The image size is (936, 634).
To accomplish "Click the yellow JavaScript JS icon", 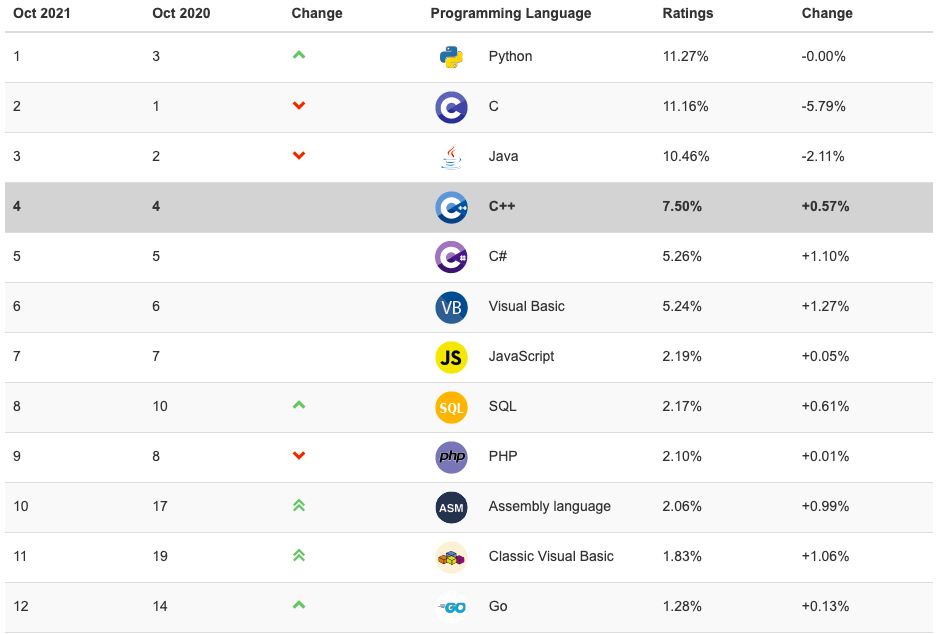I will click(x=451, y=357).
